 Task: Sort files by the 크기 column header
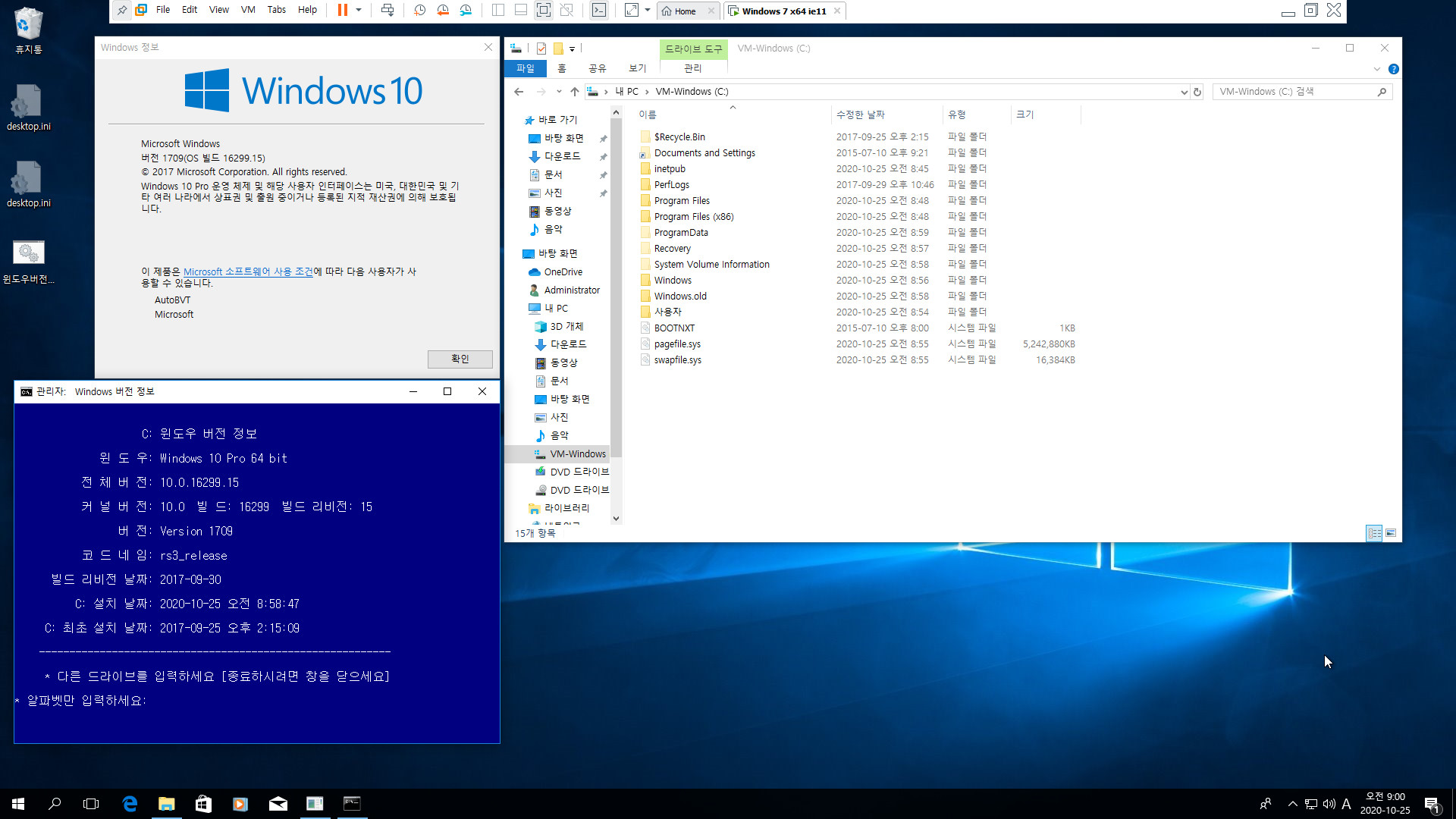pyautogui.click(x=1046, y=115)
